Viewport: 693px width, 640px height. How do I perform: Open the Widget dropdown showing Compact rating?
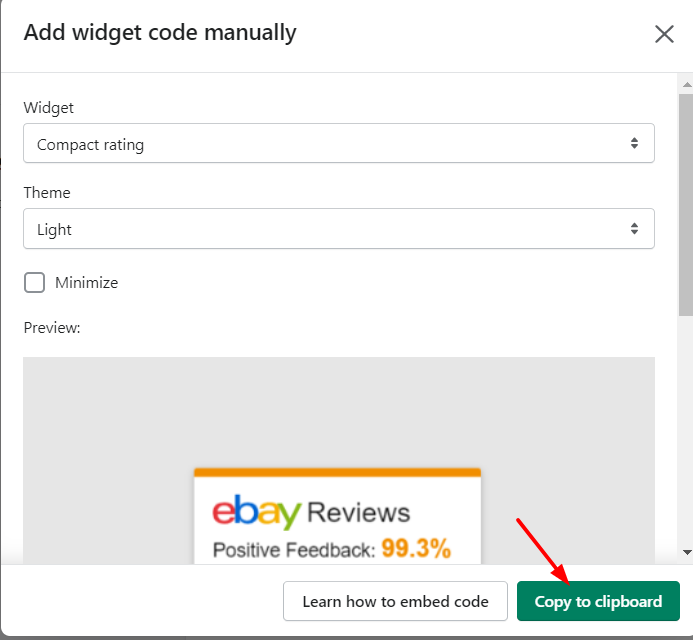click(x=339, y=143)
